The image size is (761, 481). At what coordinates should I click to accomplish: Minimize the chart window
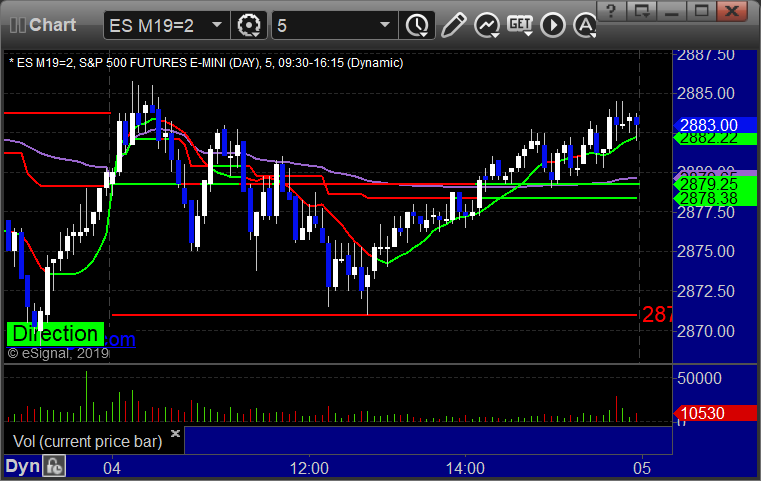coord(671,11)
